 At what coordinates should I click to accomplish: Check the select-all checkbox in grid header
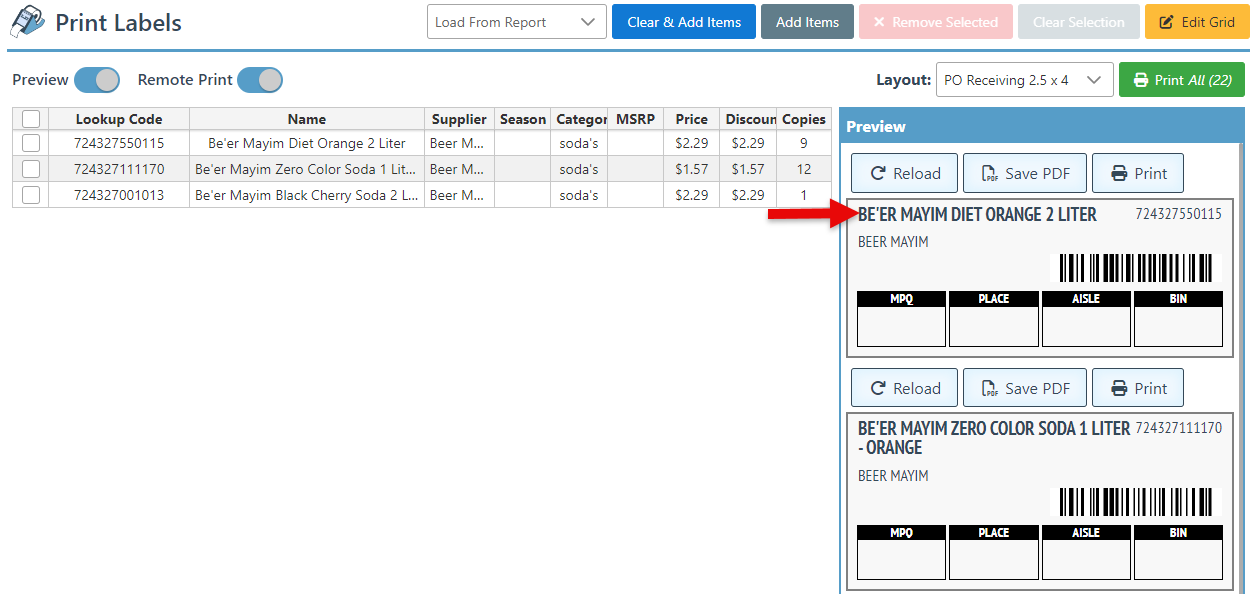(31, 119)
